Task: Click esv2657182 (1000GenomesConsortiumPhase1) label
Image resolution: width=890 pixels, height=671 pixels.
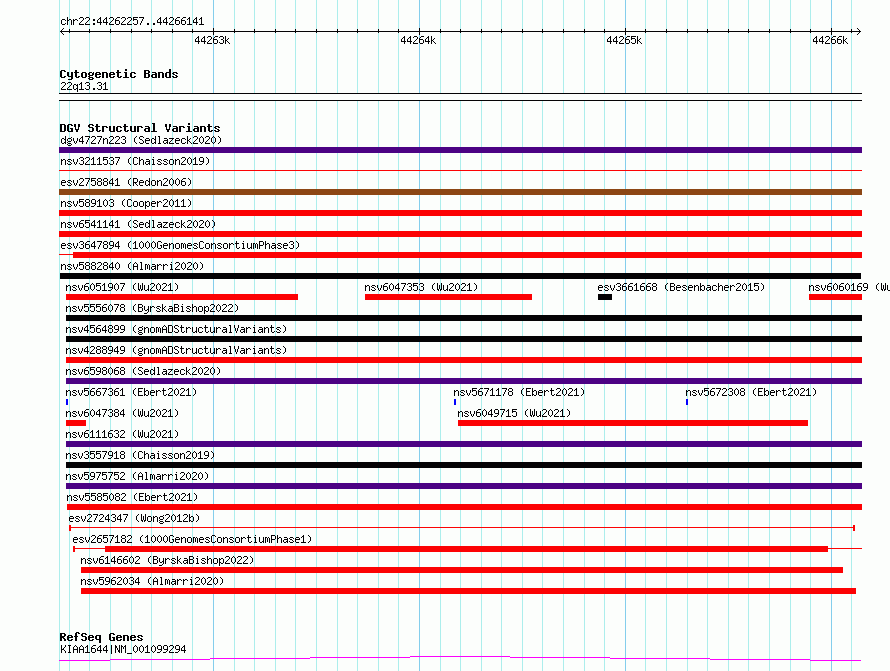Action: 192,539
